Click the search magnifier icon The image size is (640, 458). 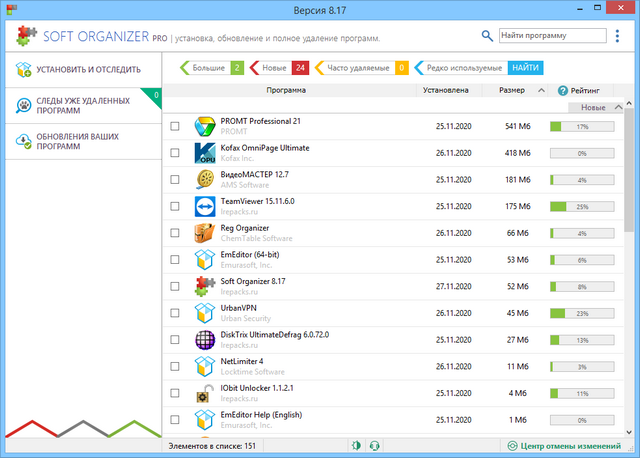click(487, 36)
